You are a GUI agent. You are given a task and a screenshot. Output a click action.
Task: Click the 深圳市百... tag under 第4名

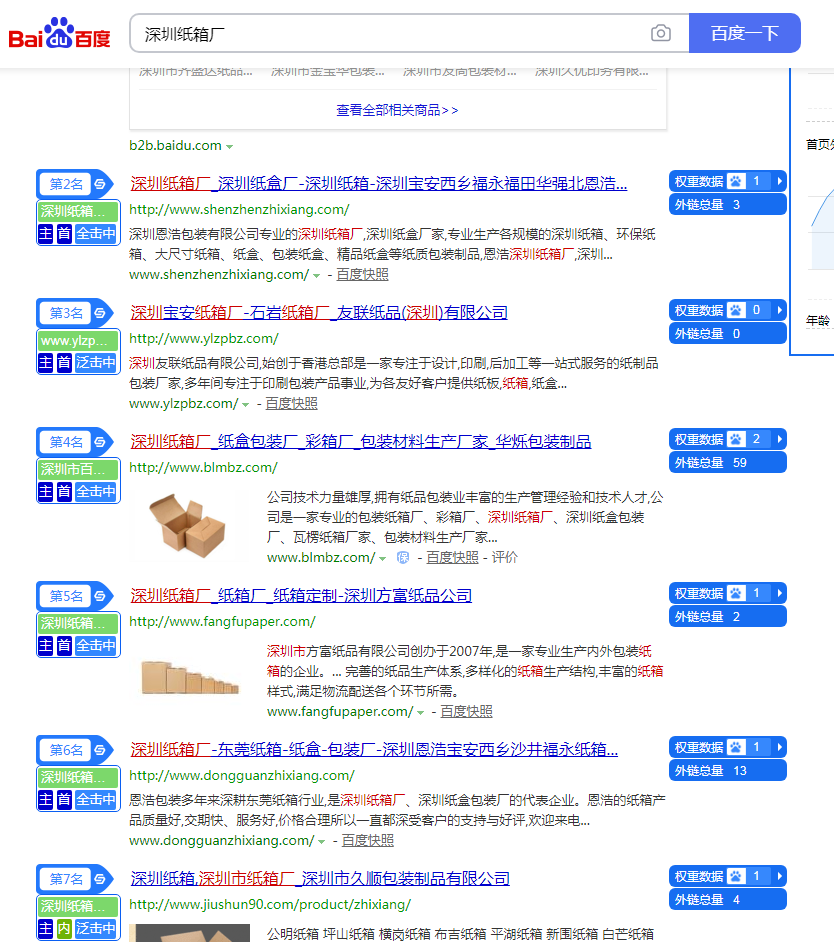[x=78, y=470]
